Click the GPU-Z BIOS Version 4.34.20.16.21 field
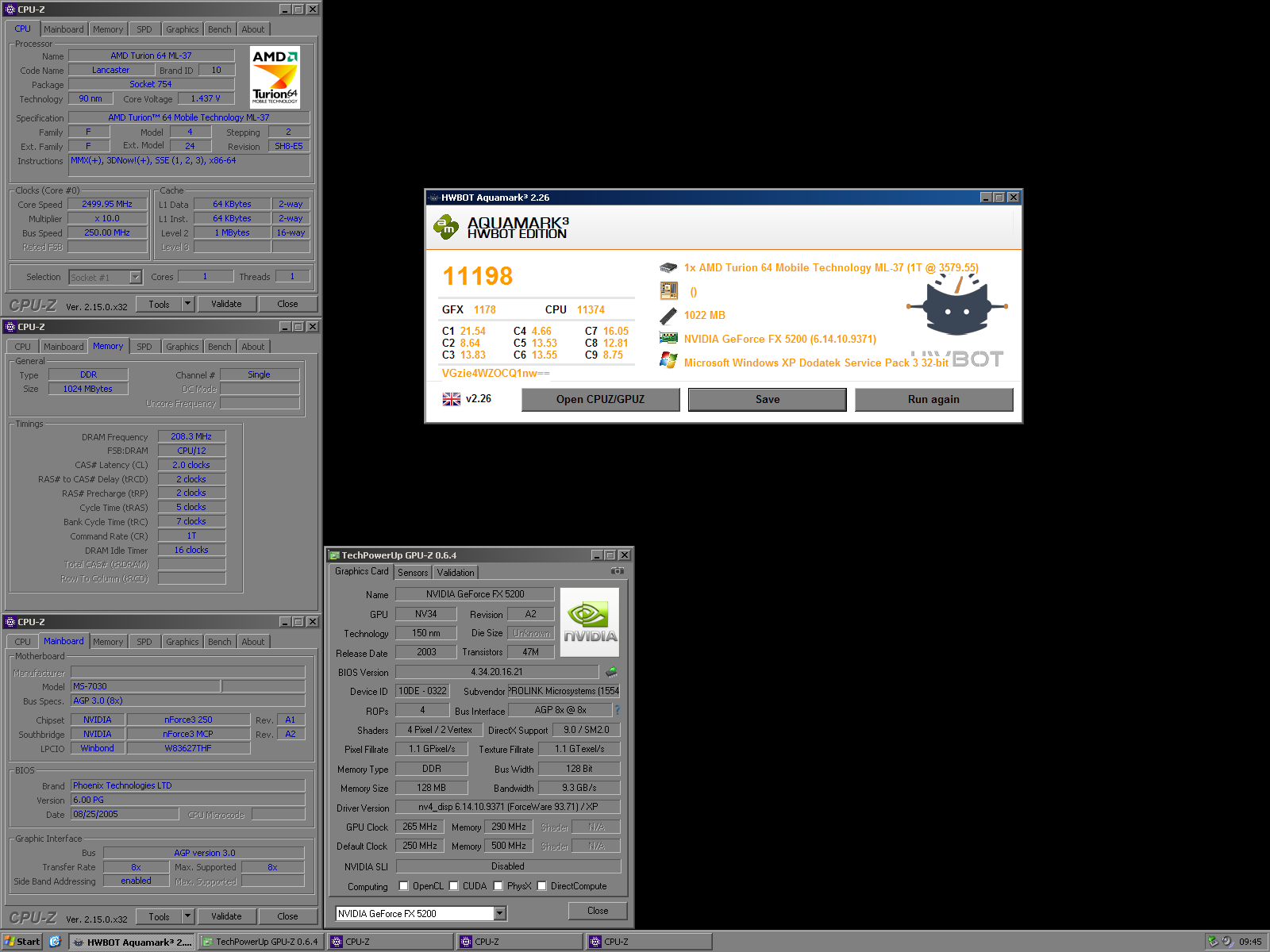 [x=497, y=672]
